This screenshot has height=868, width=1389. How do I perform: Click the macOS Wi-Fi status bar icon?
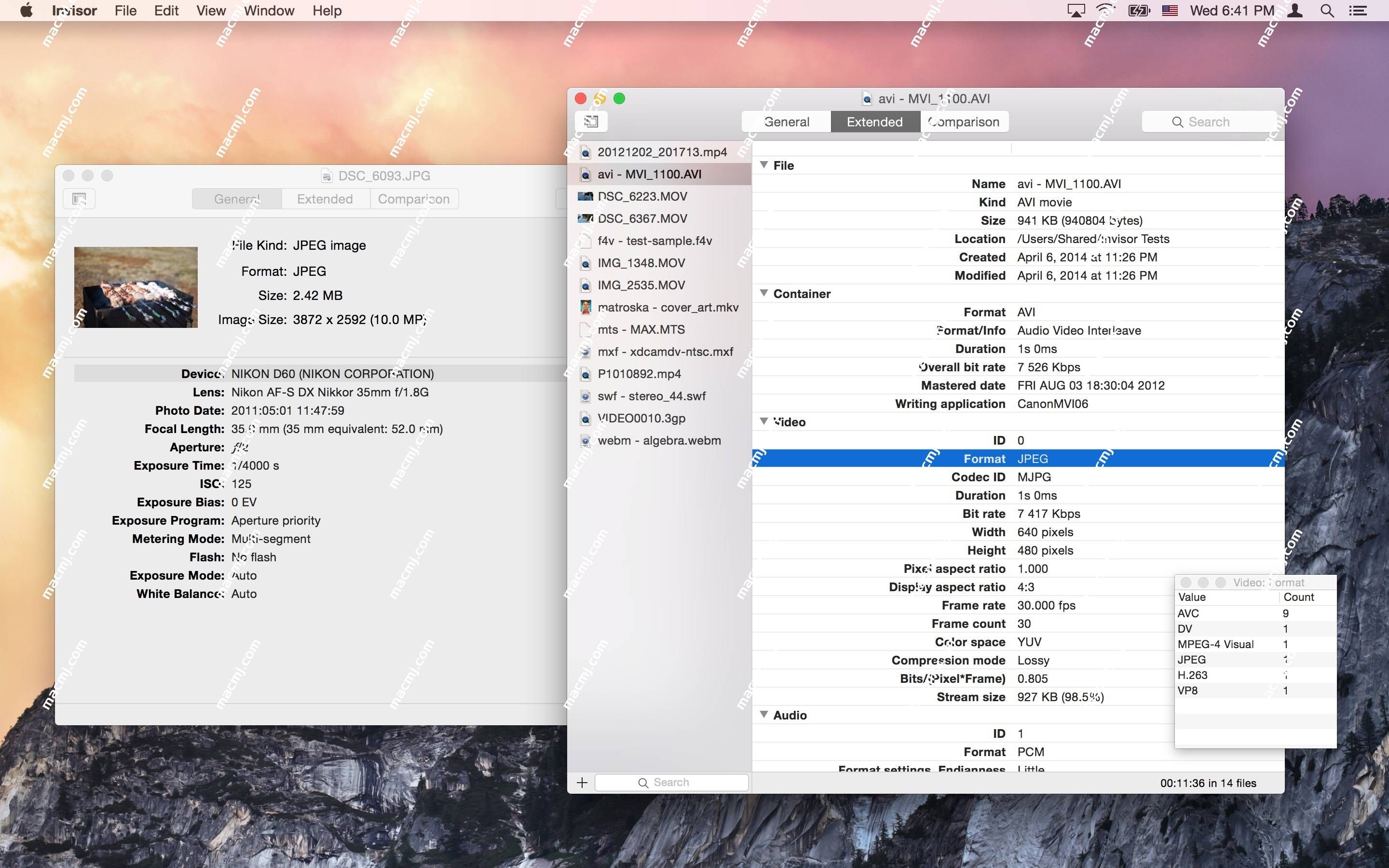coord(1108,11)
